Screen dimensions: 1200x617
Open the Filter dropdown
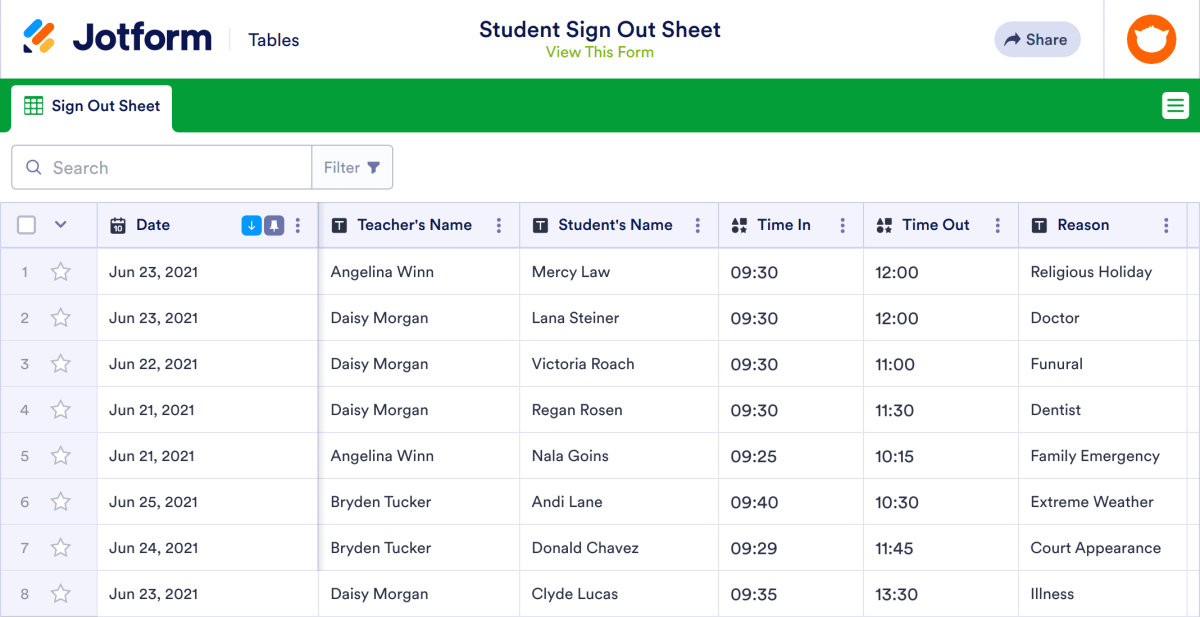[x=352, y=167]
